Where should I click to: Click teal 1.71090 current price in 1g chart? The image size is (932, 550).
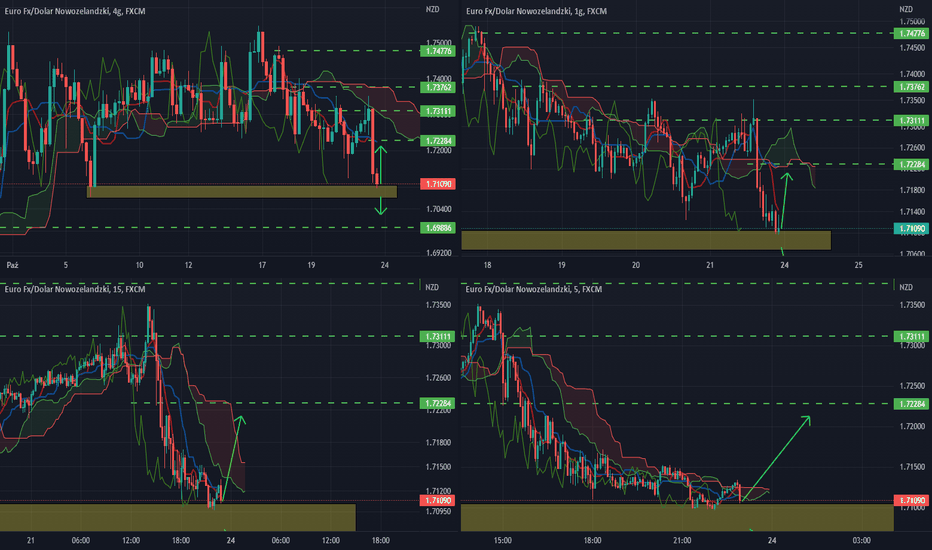[911, 228]
